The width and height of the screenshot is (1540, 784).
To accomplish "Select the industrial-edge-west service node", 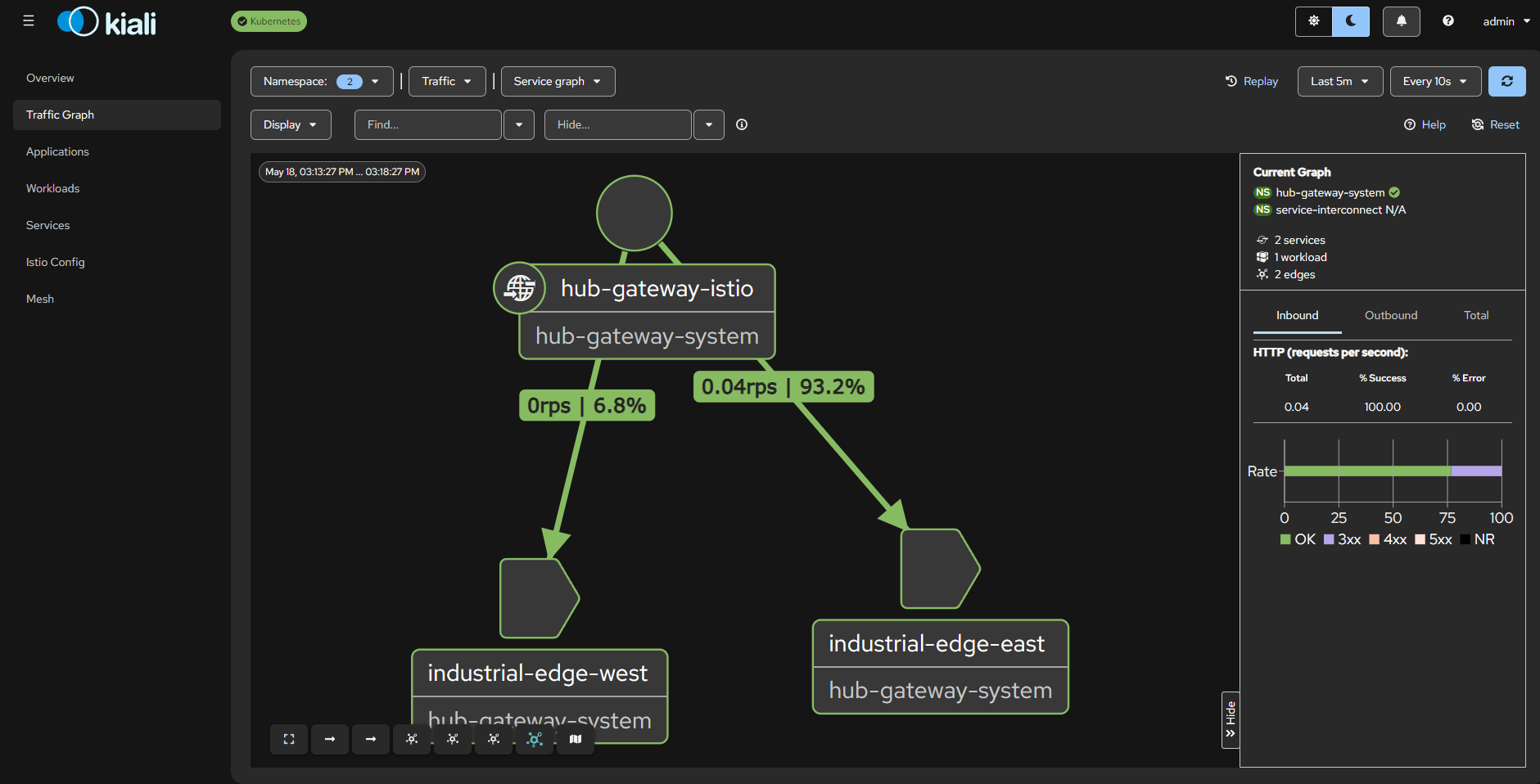I will pyautogui.click(x=539, y=599).
